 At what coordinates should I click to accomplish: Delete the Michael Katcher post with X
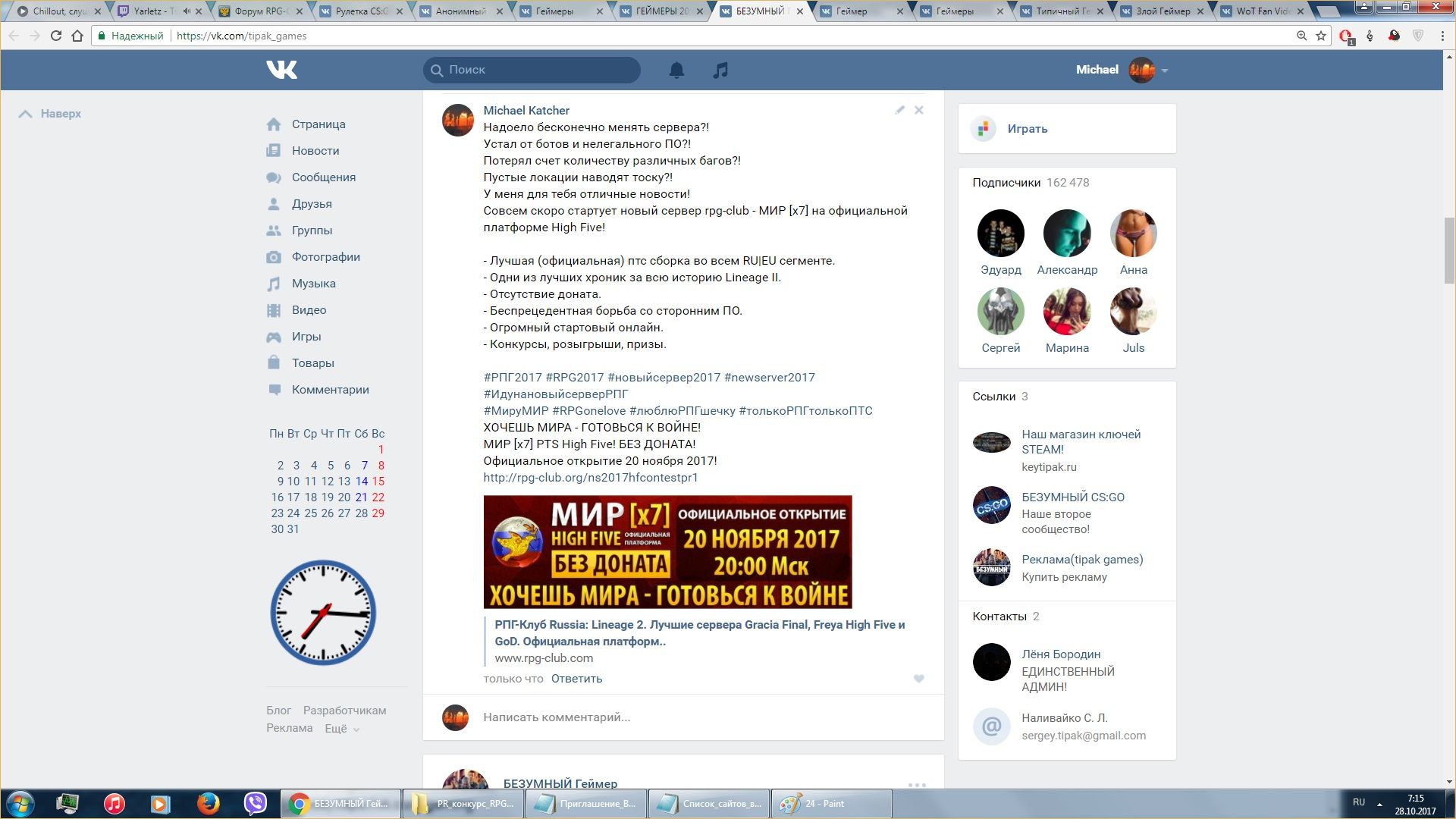pos(919,110)
